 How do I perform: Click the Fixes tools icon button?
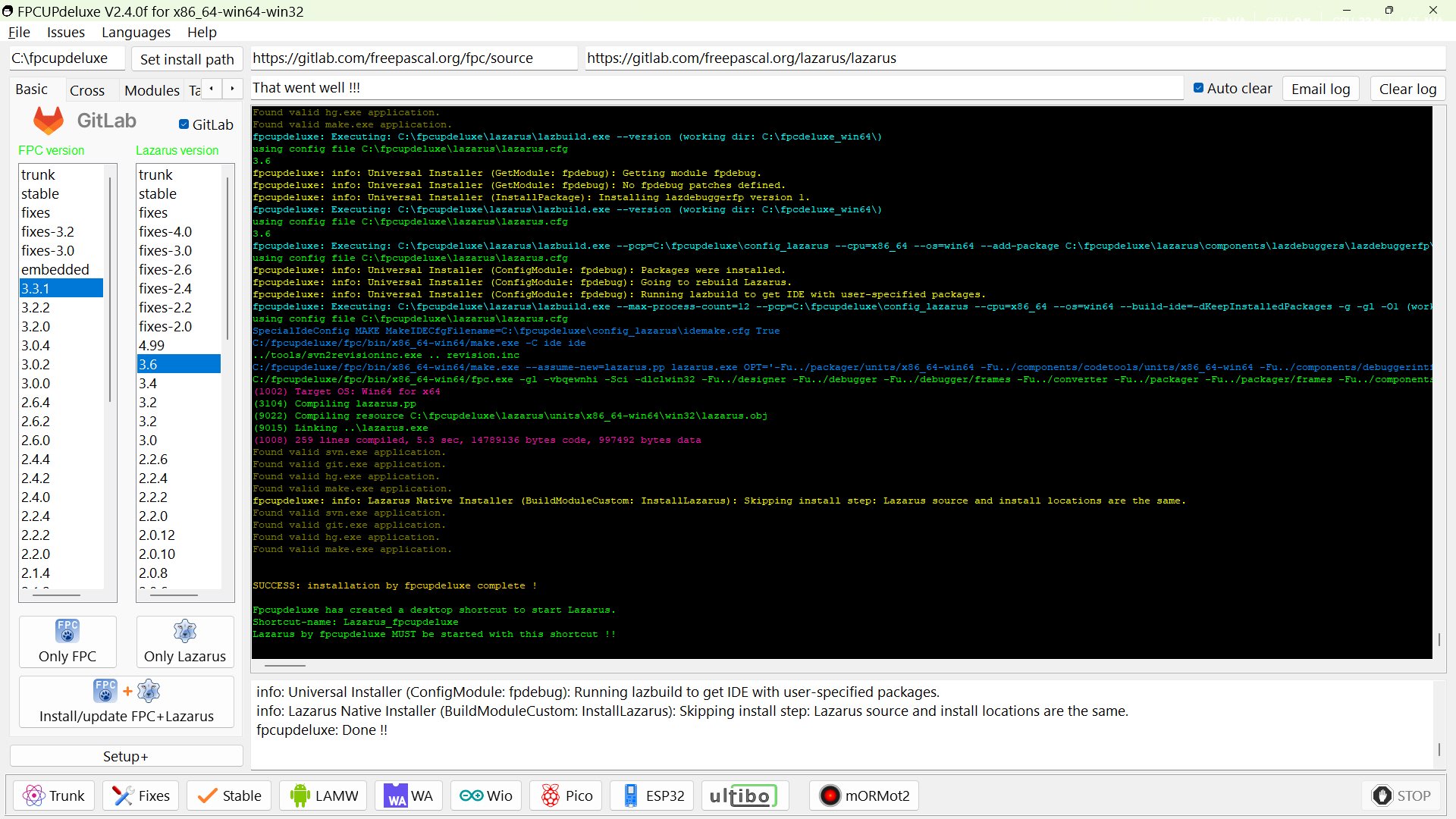(x=141, y=795)
